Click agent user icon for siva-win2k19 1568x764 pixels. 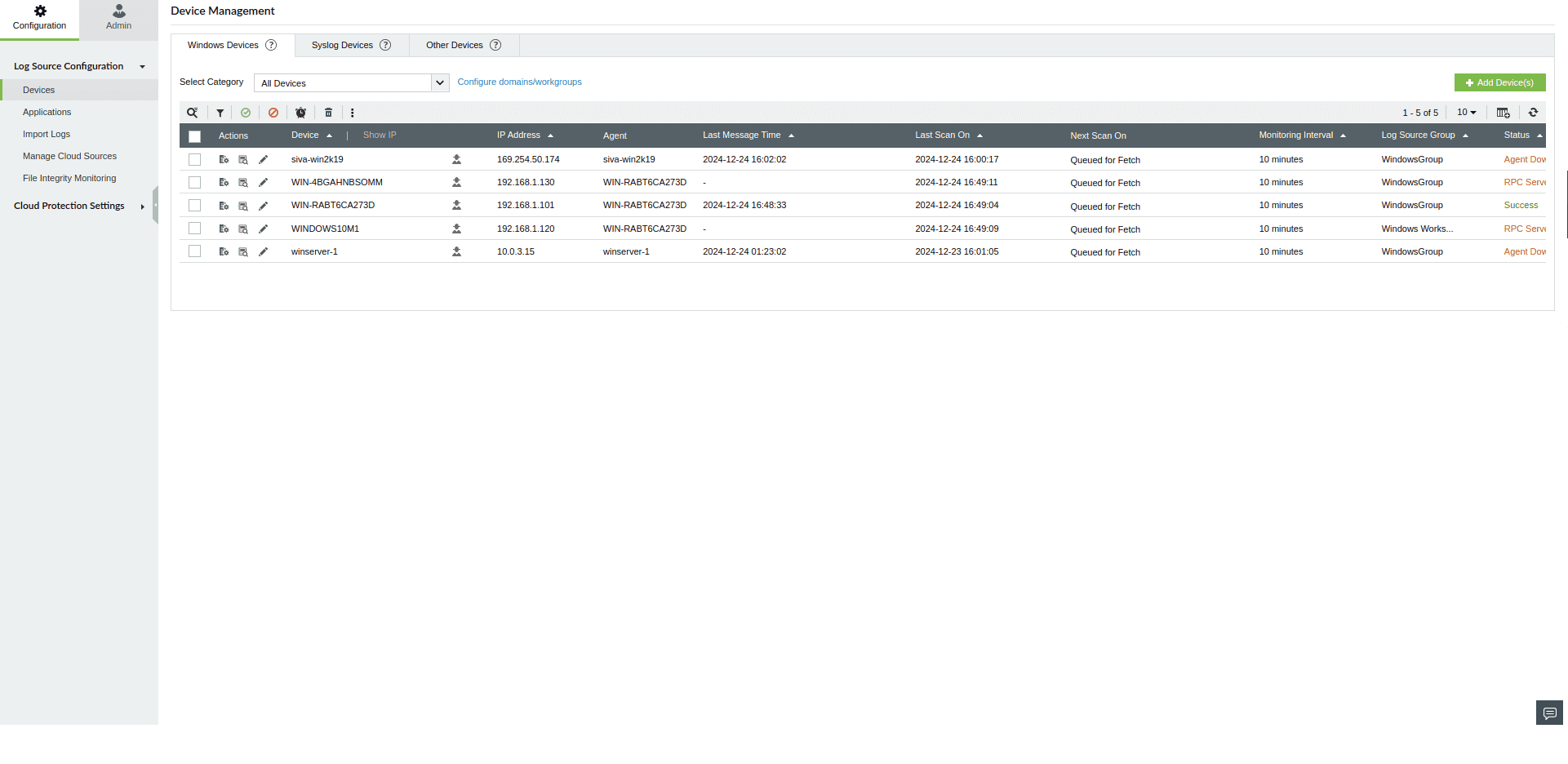(x=456, y=159)
